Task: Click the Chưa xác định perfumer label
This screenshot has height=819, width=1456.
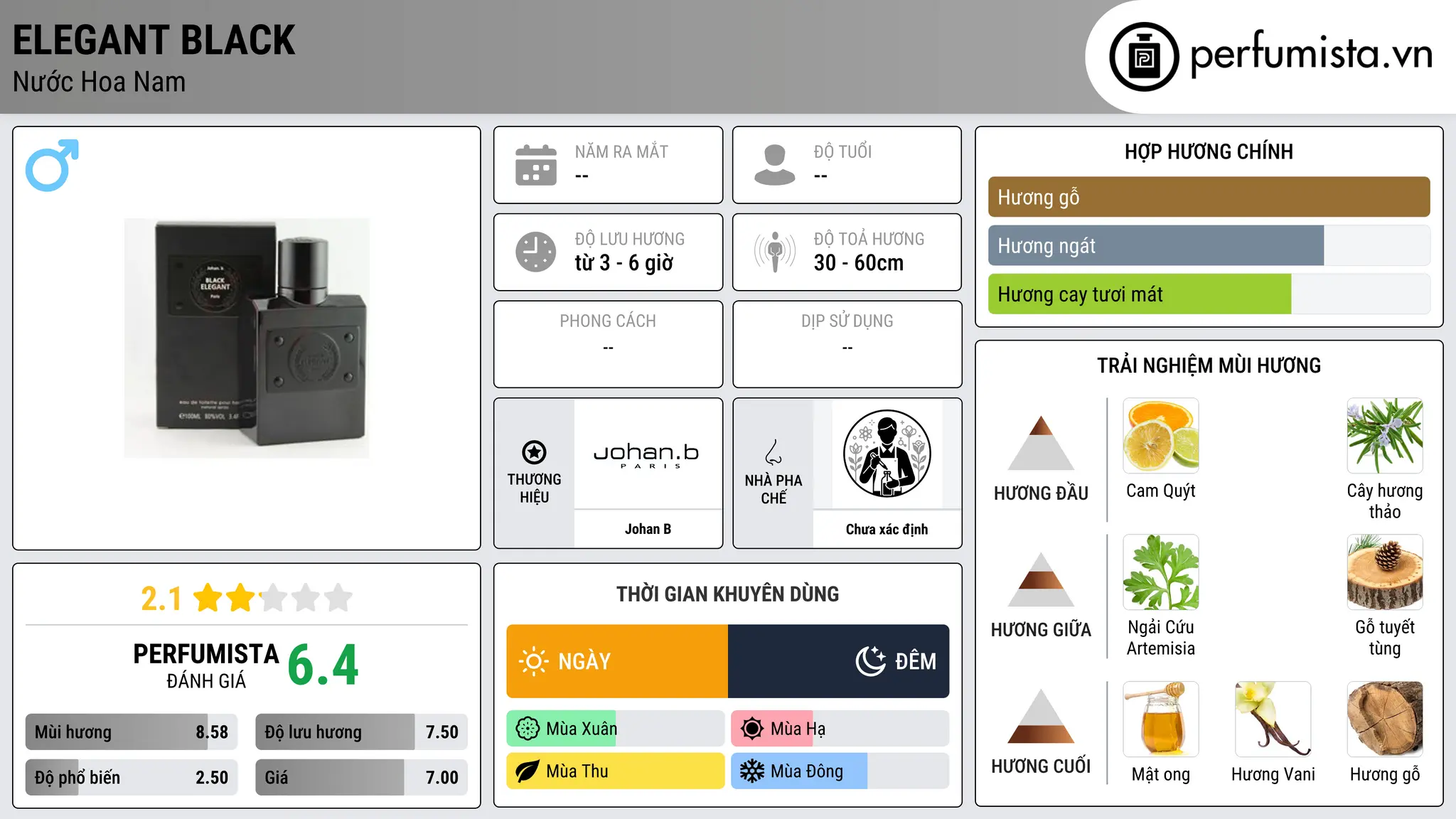Action: point(887,529)
